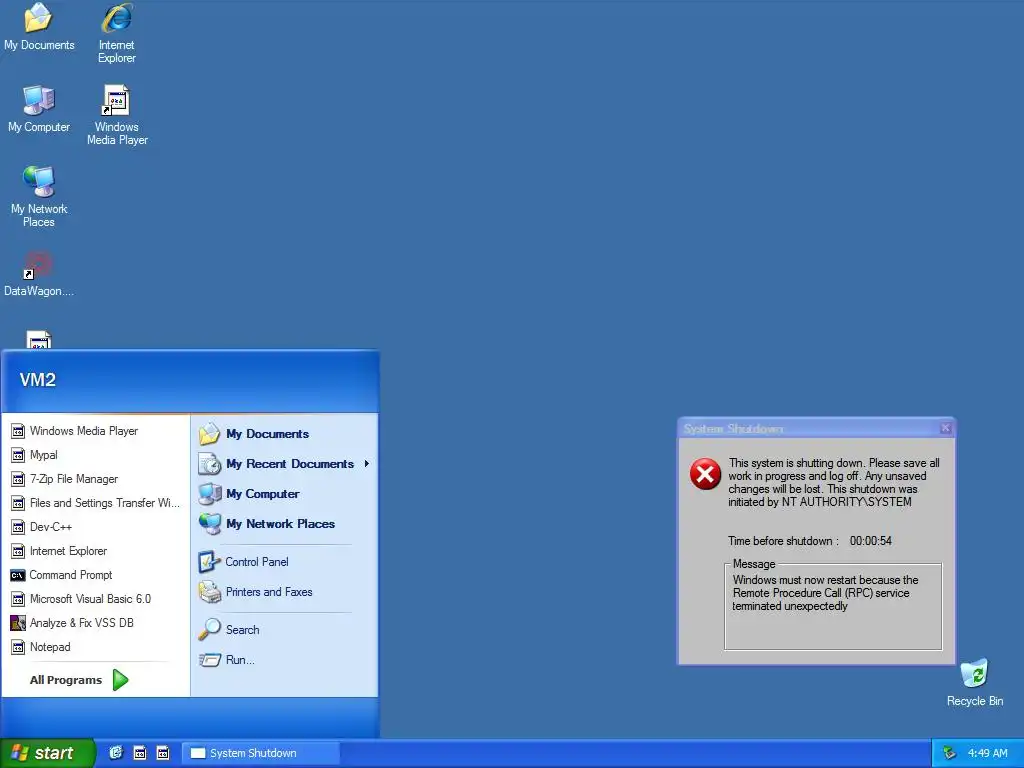The width and height of the screenshot is (1024, 768).
Task: Click the Microsoft Visual Basic 6.0 icon
Action: pos(18,599)
